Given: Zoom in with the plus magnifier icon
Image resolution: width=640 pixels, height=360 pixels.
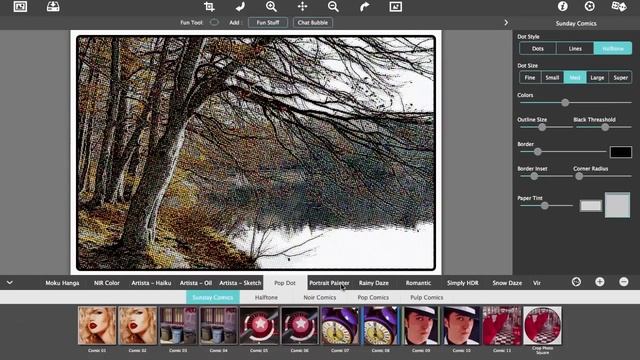Looking at the screenshot, I should point(271,6).
